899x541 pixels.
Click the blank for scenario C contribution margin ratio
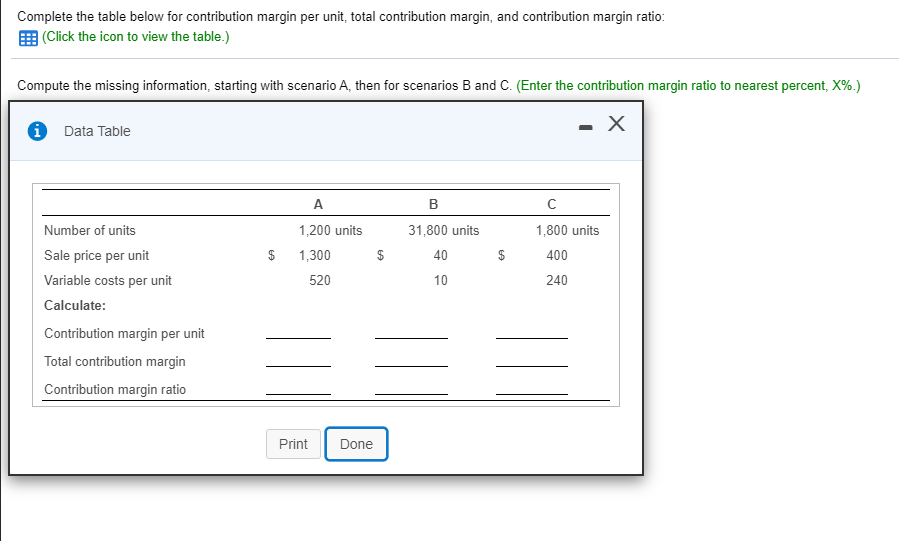pos(531,389)
